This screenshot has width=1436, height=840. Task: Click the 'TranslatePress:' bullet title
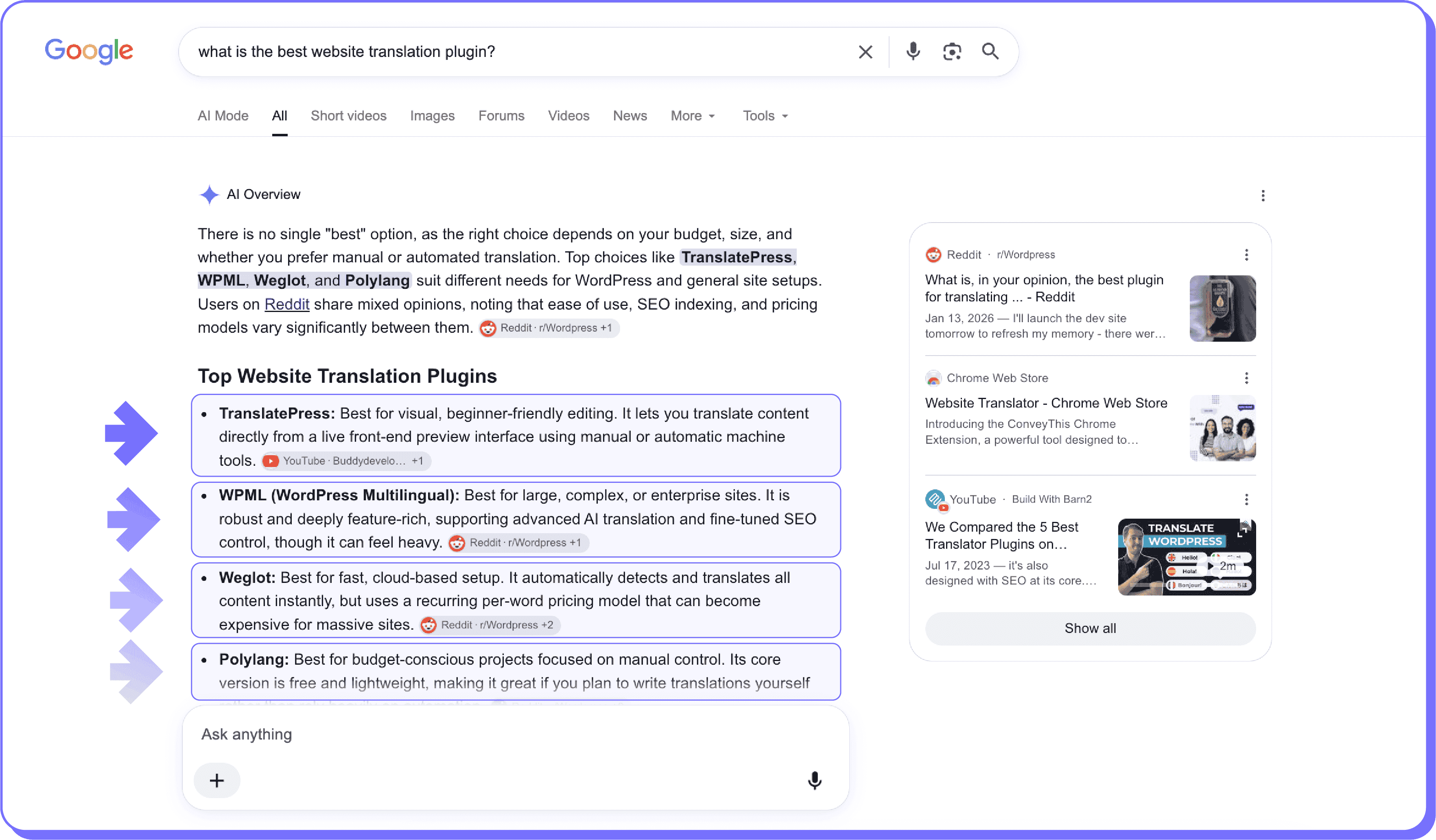click(x=277, y=413)
